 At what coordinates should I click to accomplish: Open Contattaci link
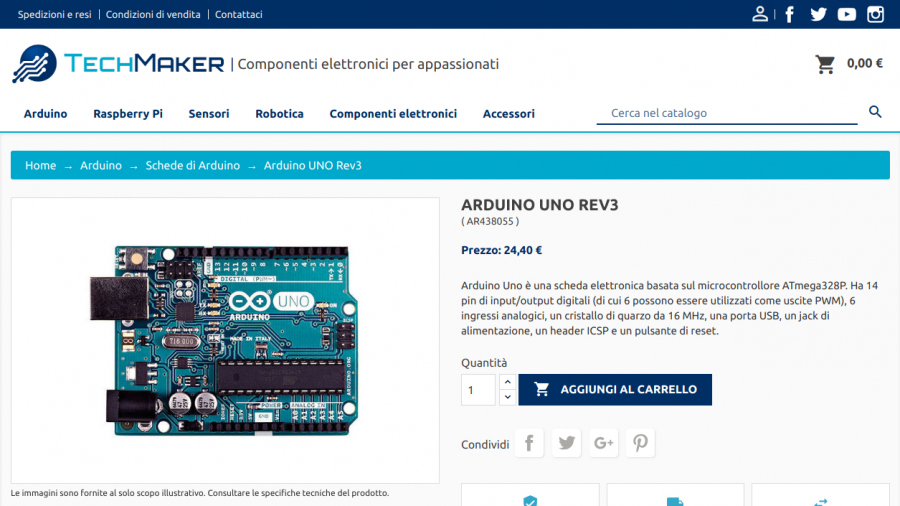[x=239, y=14]
